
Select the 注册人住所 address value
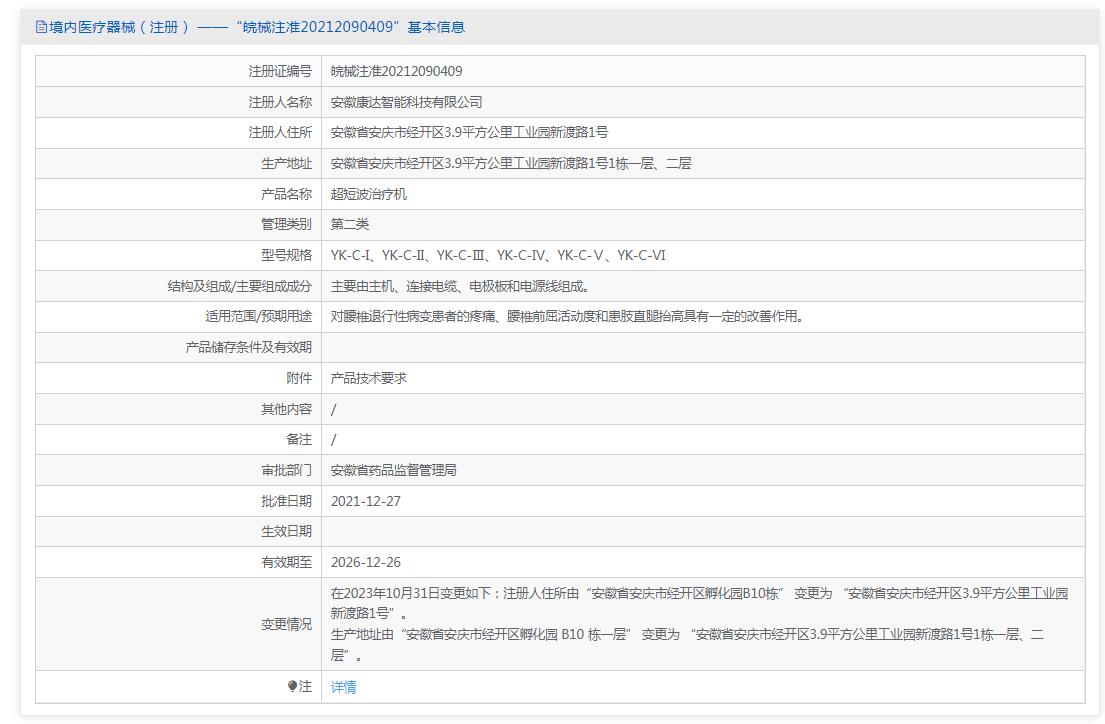[x=469, y=133]
